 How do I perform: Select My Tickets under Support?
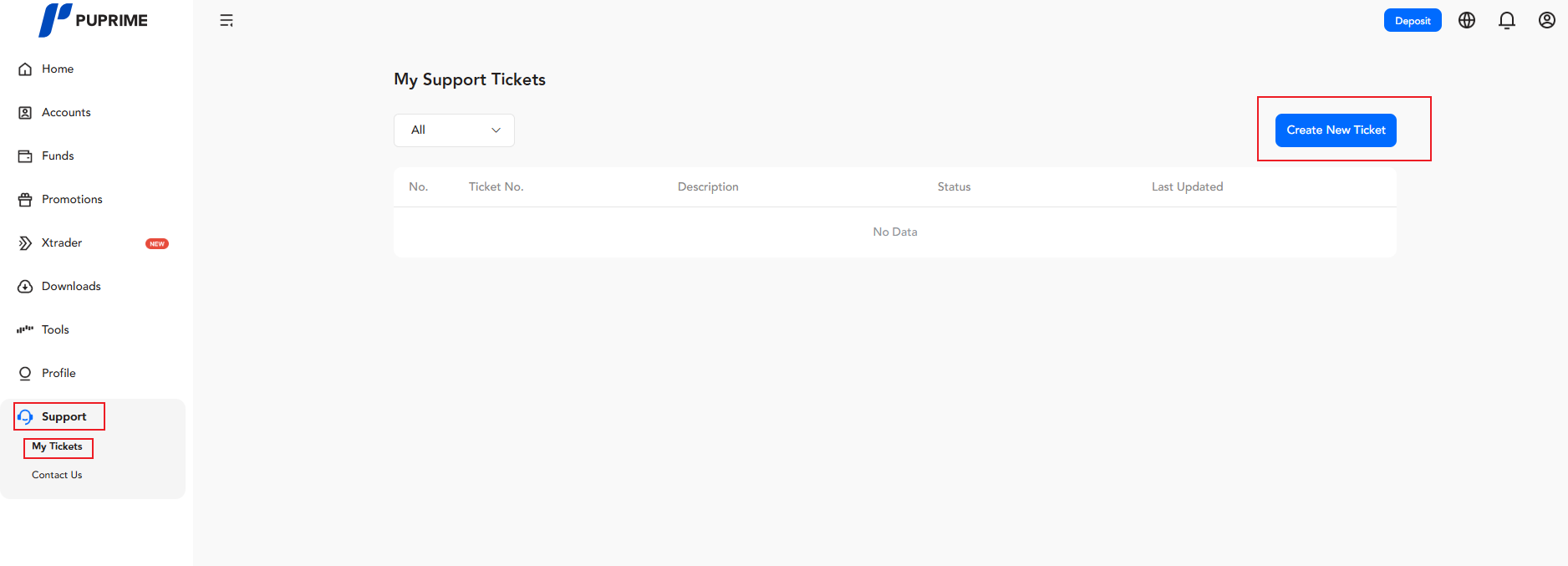pos(57,446)
